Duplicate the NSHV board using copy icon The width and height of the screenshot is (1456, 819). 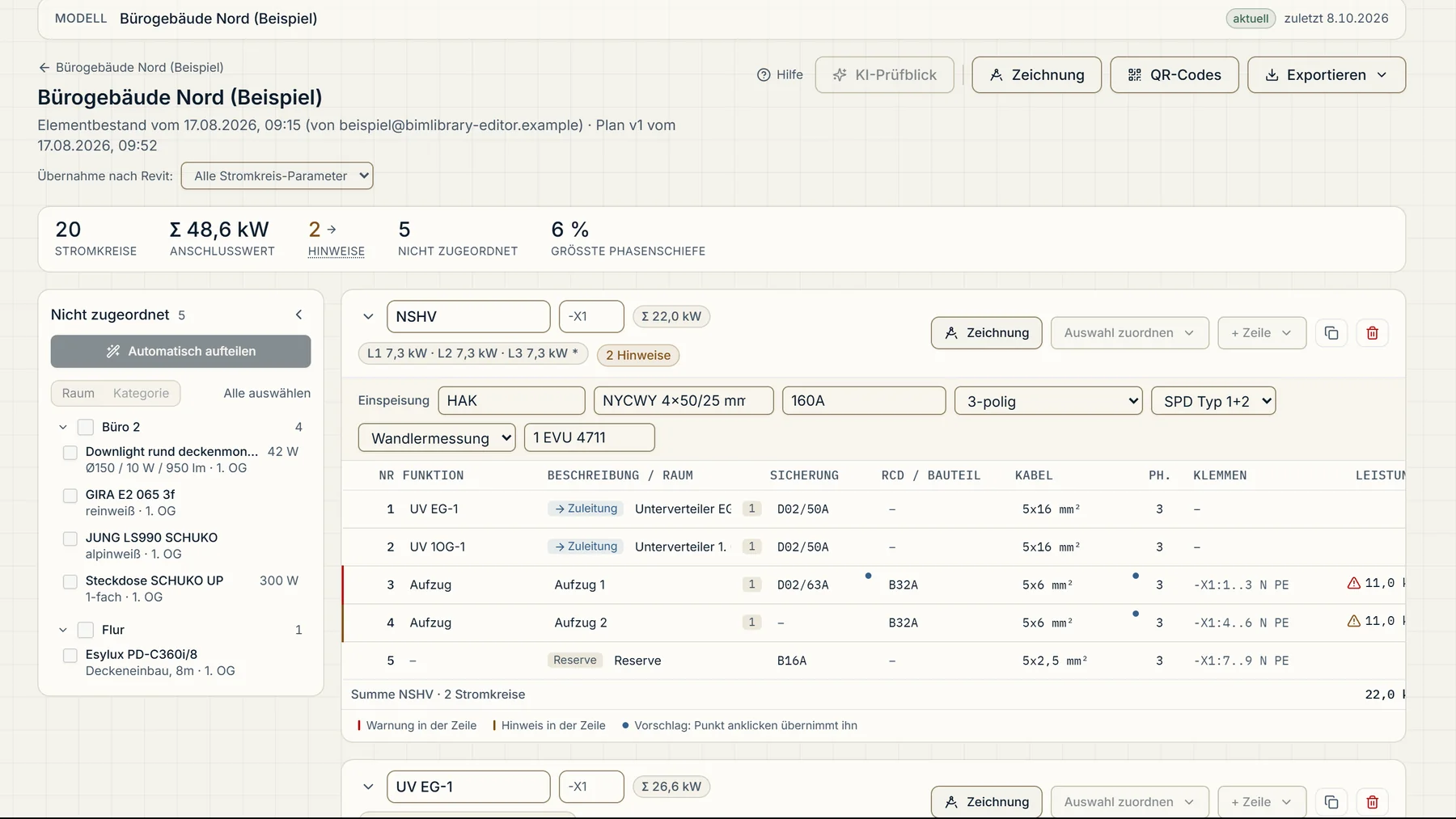click(1331, 333)
